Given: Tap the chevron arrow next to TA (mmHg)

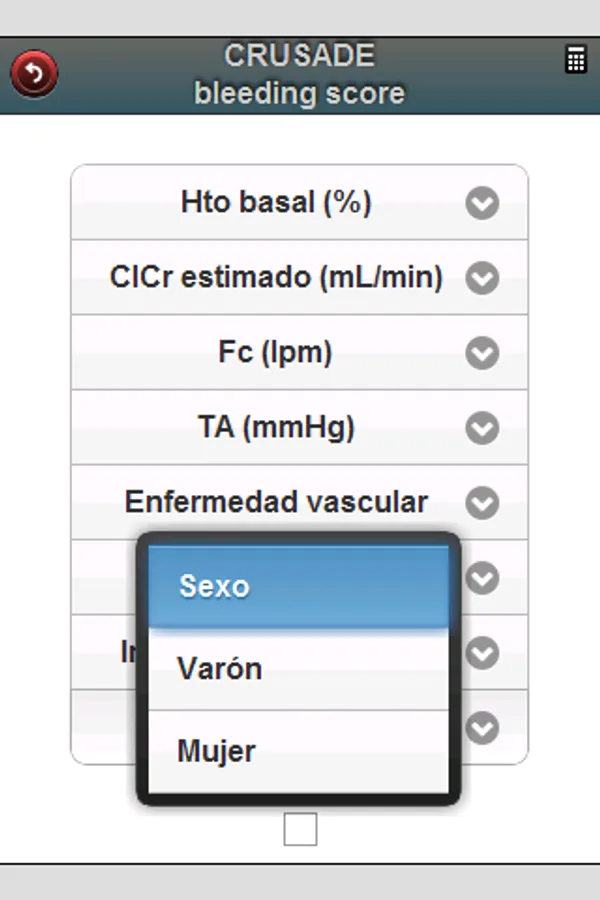Looking at the screenshot, I should (x=482, y=428).
